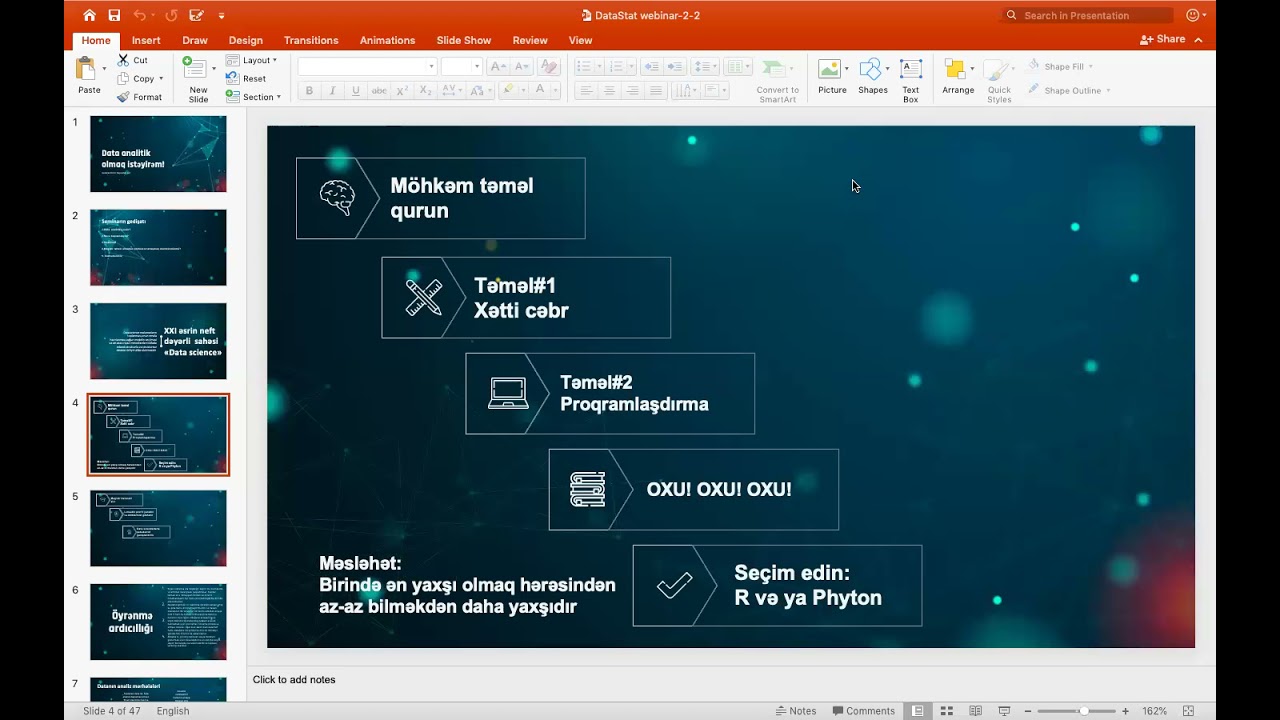Open the New Slide dropdown arrow
This screenshot has width=1280, height=720.
click(213, 69)
